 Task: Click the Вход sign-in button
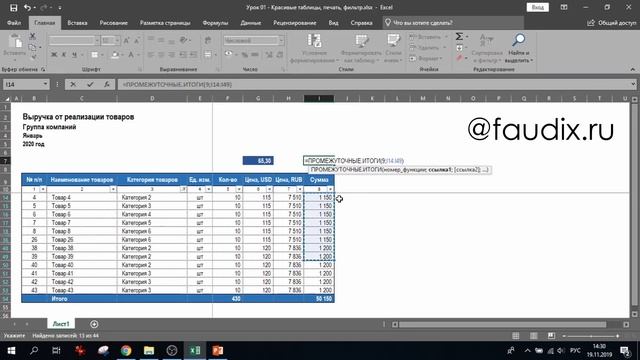tap(538, 7)
